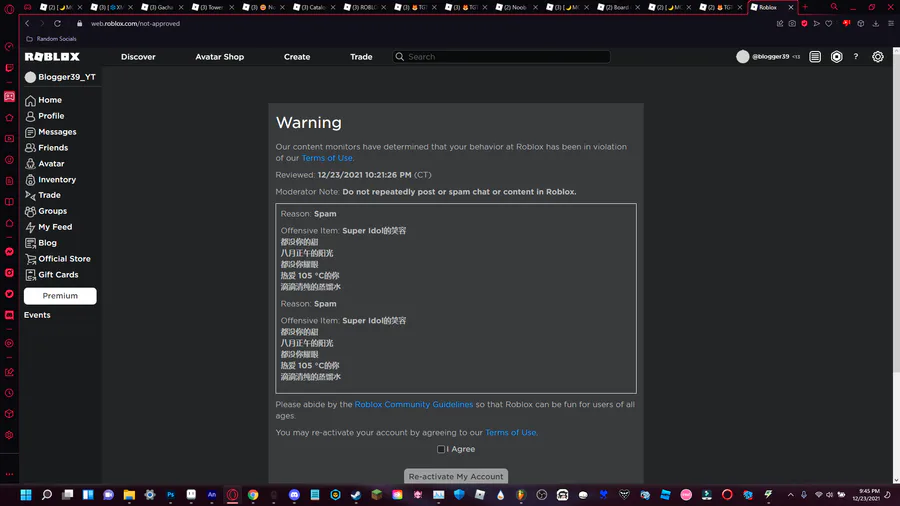The width and height of the screenshot is (900, 506).
Task: Open Create in the top nav
Action: (x=297, y=57)
